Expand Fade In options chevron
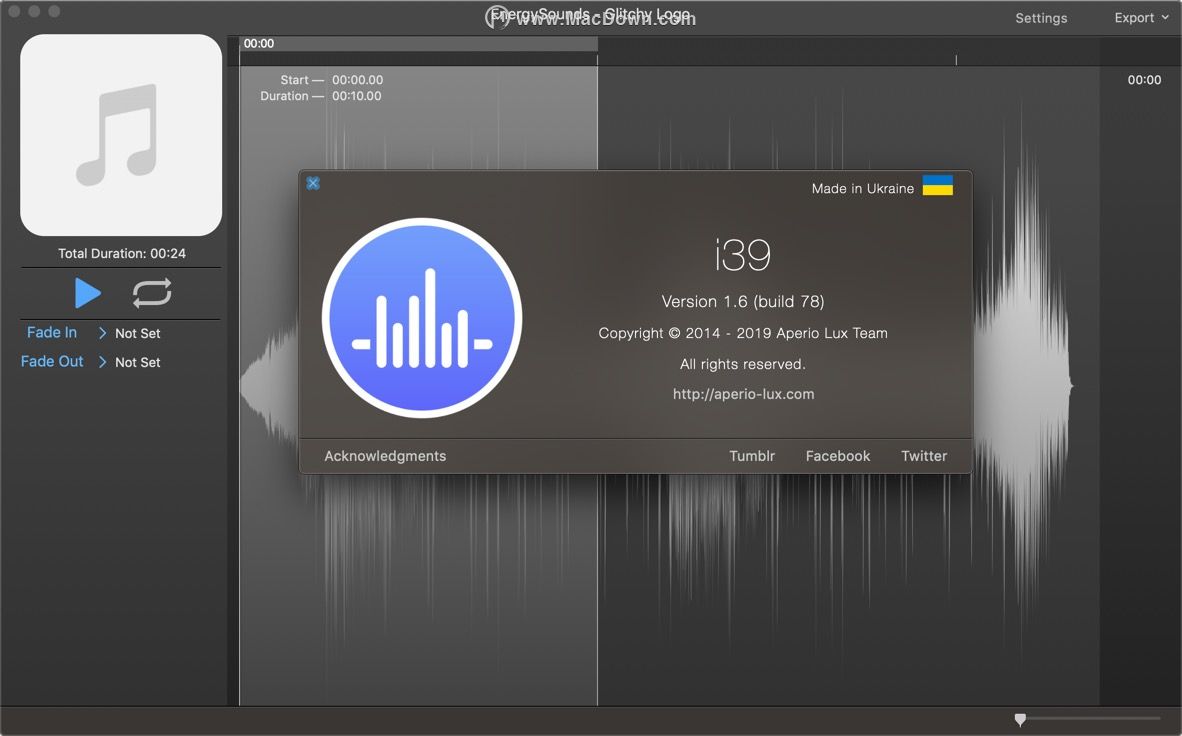 coord(103,333)
